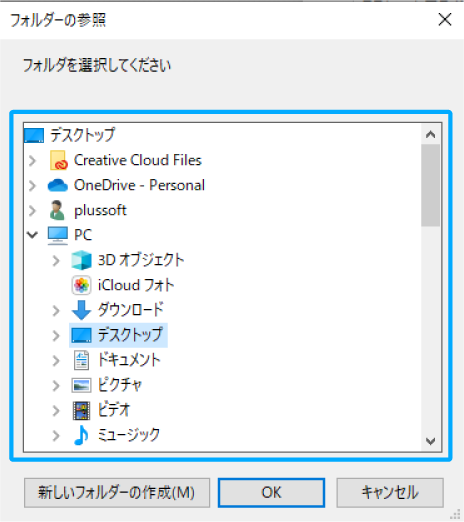Expand the OneDrive - Personal node
This screenshot has height=522, width=464.
point(32,186)
